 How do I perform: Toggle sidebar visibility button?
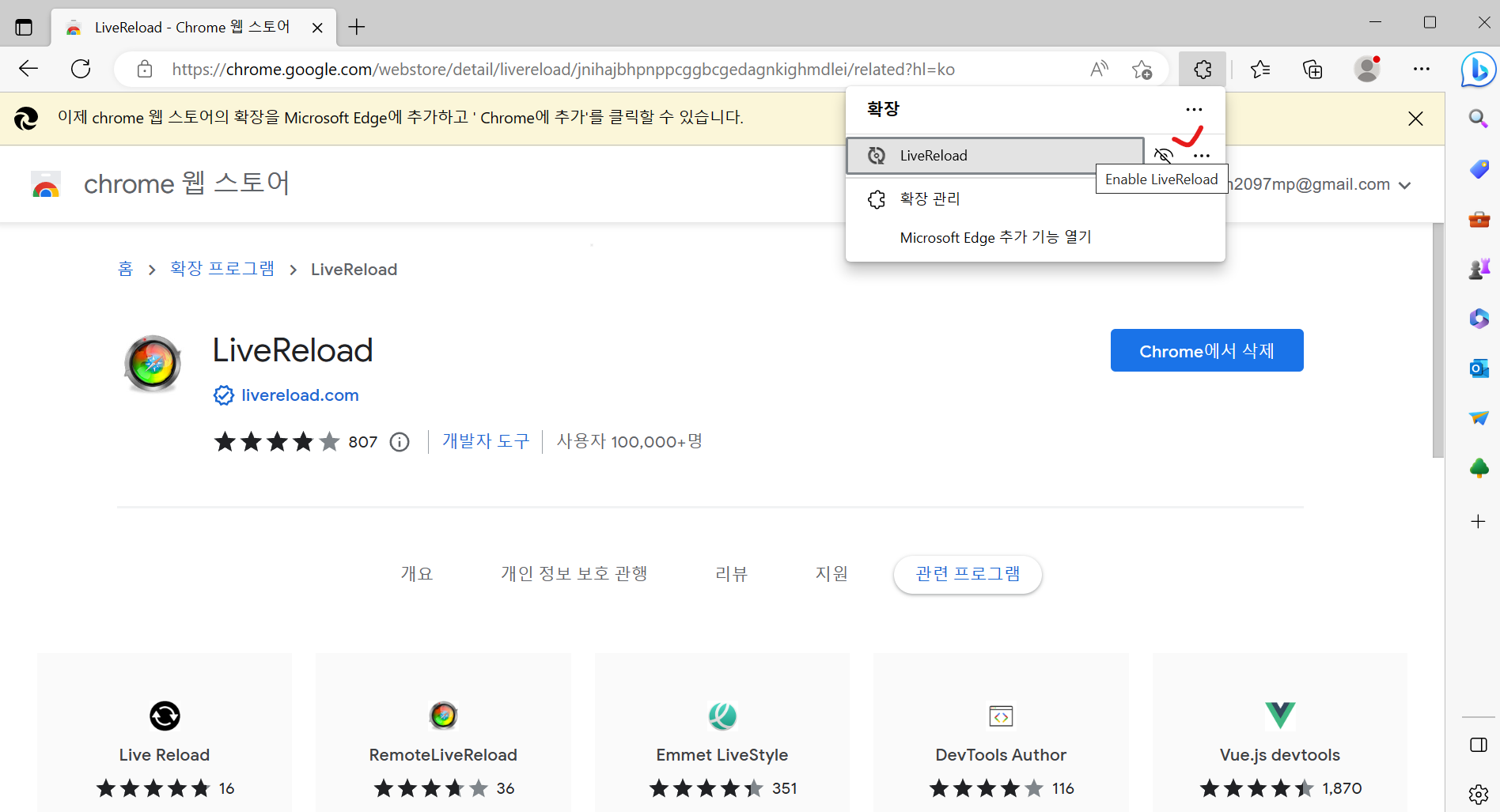coord(1478,745)
